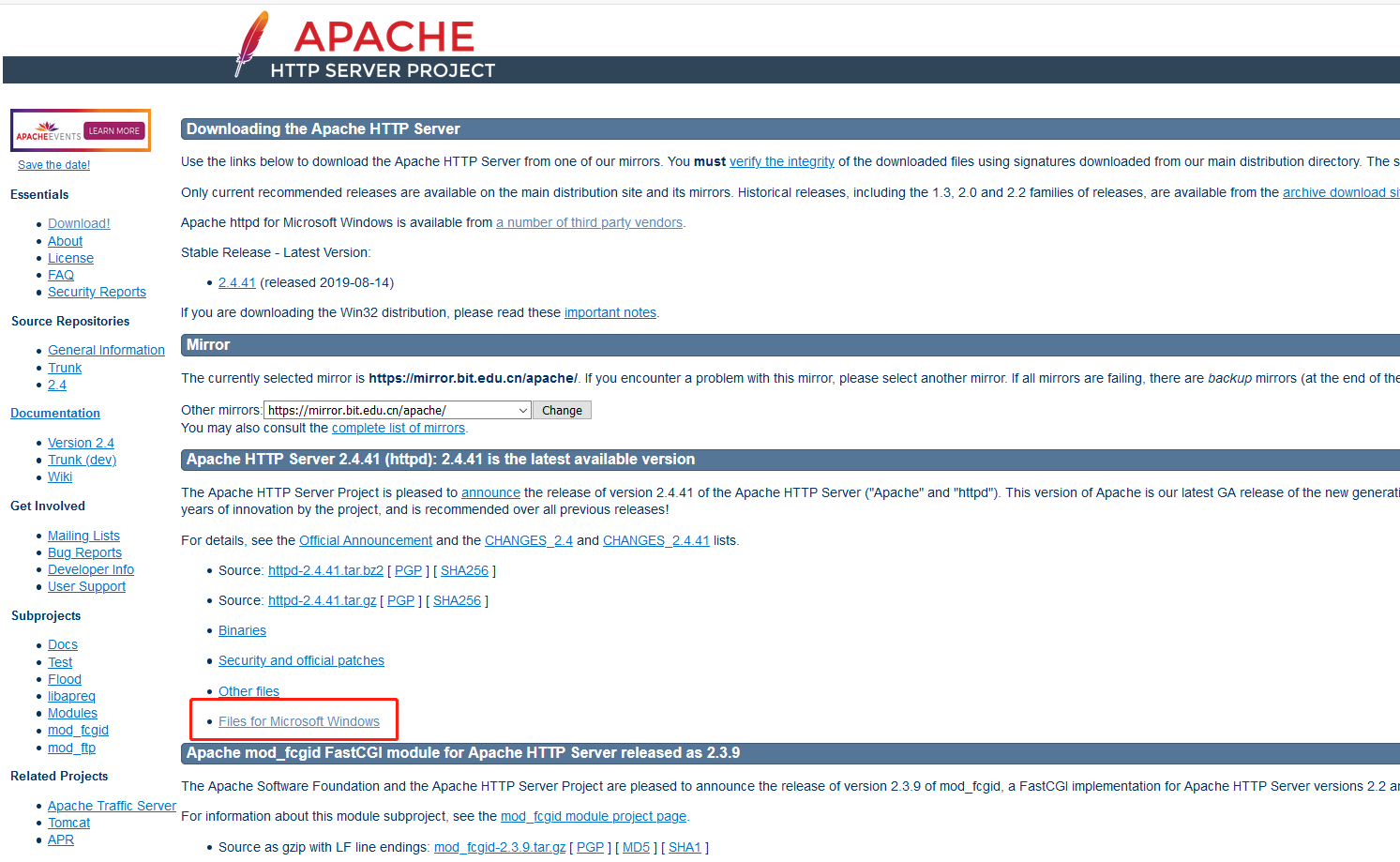The height and width of the screenshot is (862, 1400).
Task: Open the APR related project link
Action: point(61,839)
